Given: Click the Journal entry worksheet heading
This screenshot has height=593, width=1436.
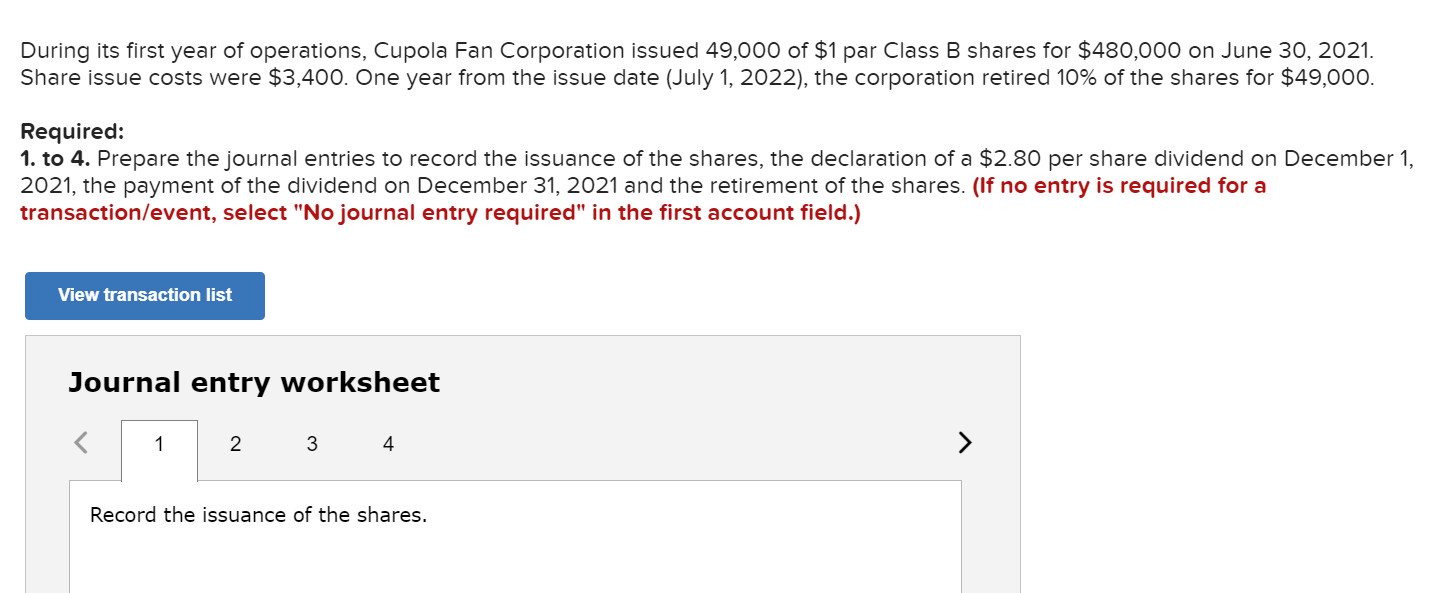Looking at the screenshot, I should (x=253, y=381).
